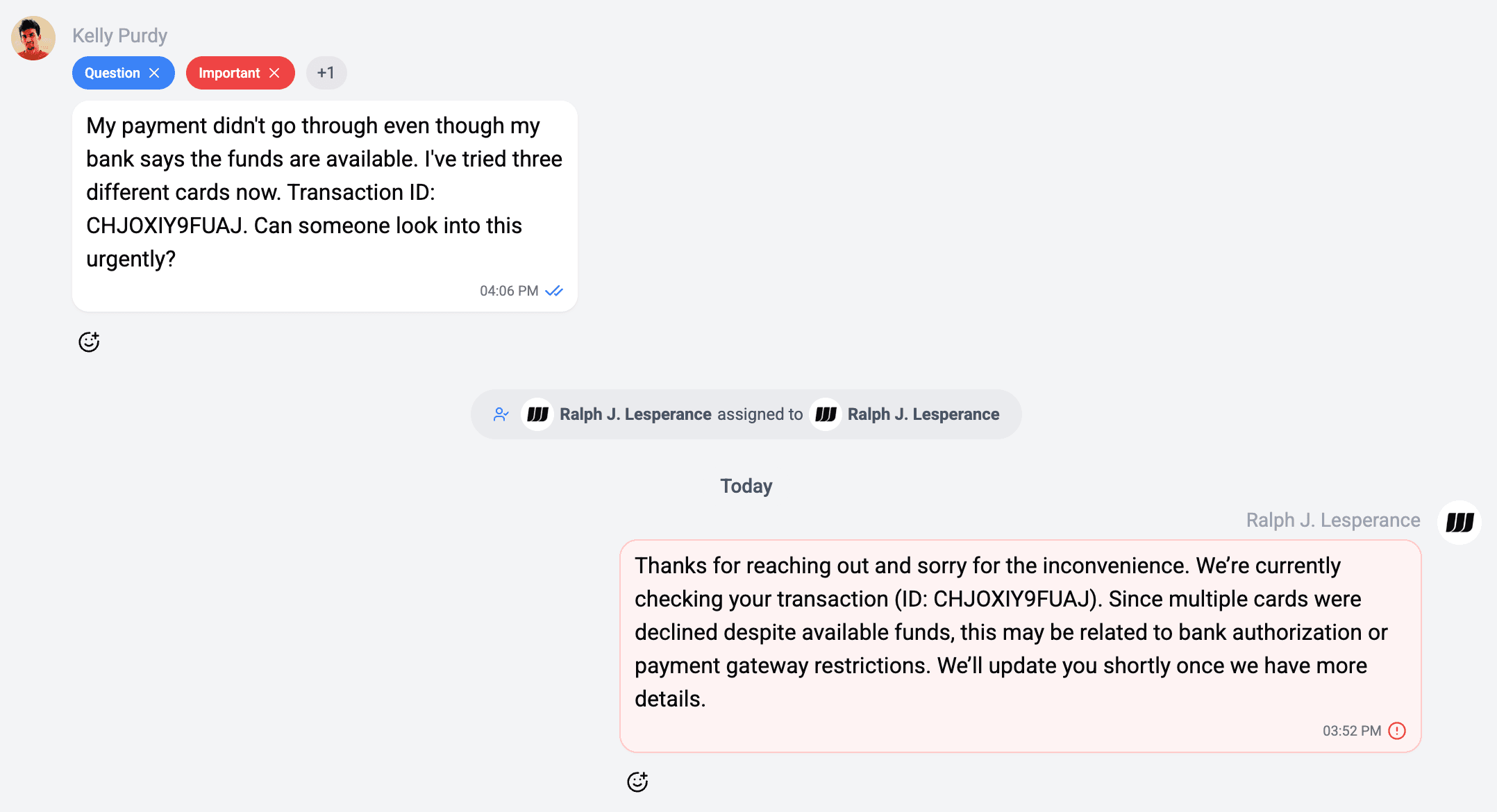Image resolution: width=1497 pixels, height=812 pixels.
Task: Add emoji reaction to Kelly's message
Action: pos(89,342)
